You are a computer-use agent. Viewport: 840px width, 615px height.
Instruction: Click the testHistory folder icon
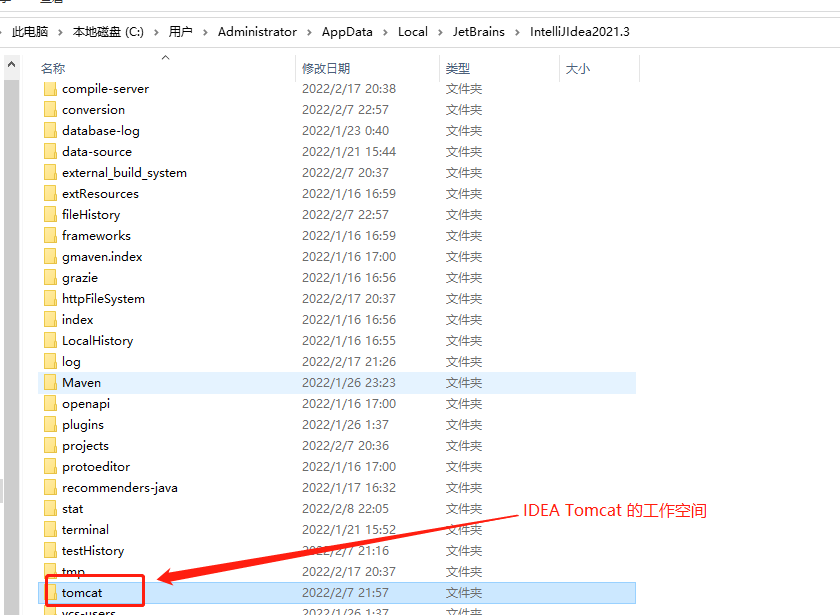coord(50,550)
